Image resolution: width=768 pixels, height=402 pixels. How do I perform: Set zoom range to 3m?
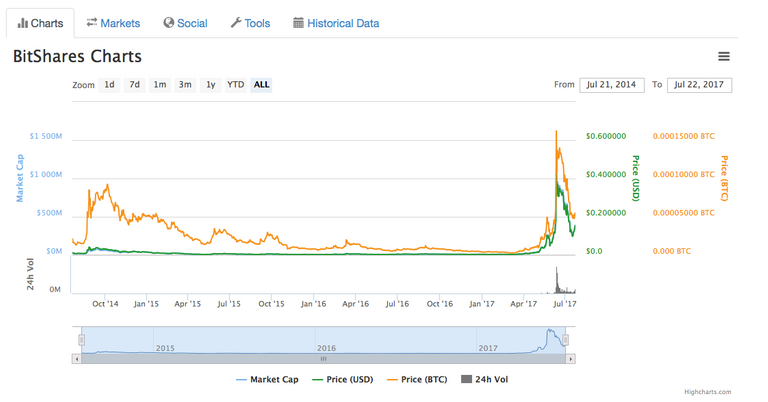(185, 85)
